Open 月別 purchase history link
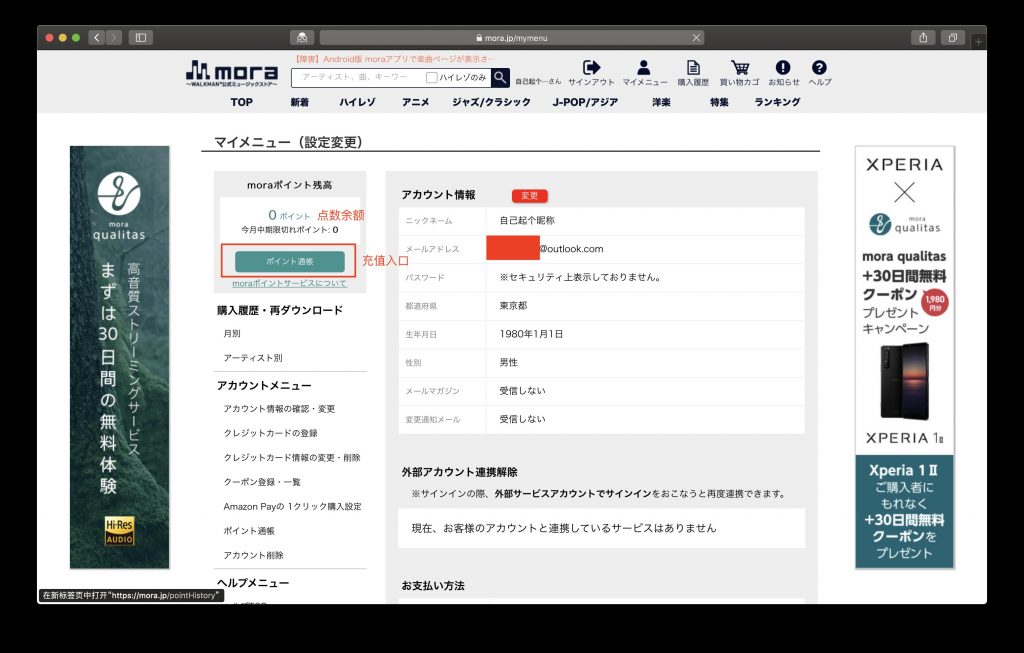The height and width of the screenshot is (653, 1024). (x=232, y=334)
